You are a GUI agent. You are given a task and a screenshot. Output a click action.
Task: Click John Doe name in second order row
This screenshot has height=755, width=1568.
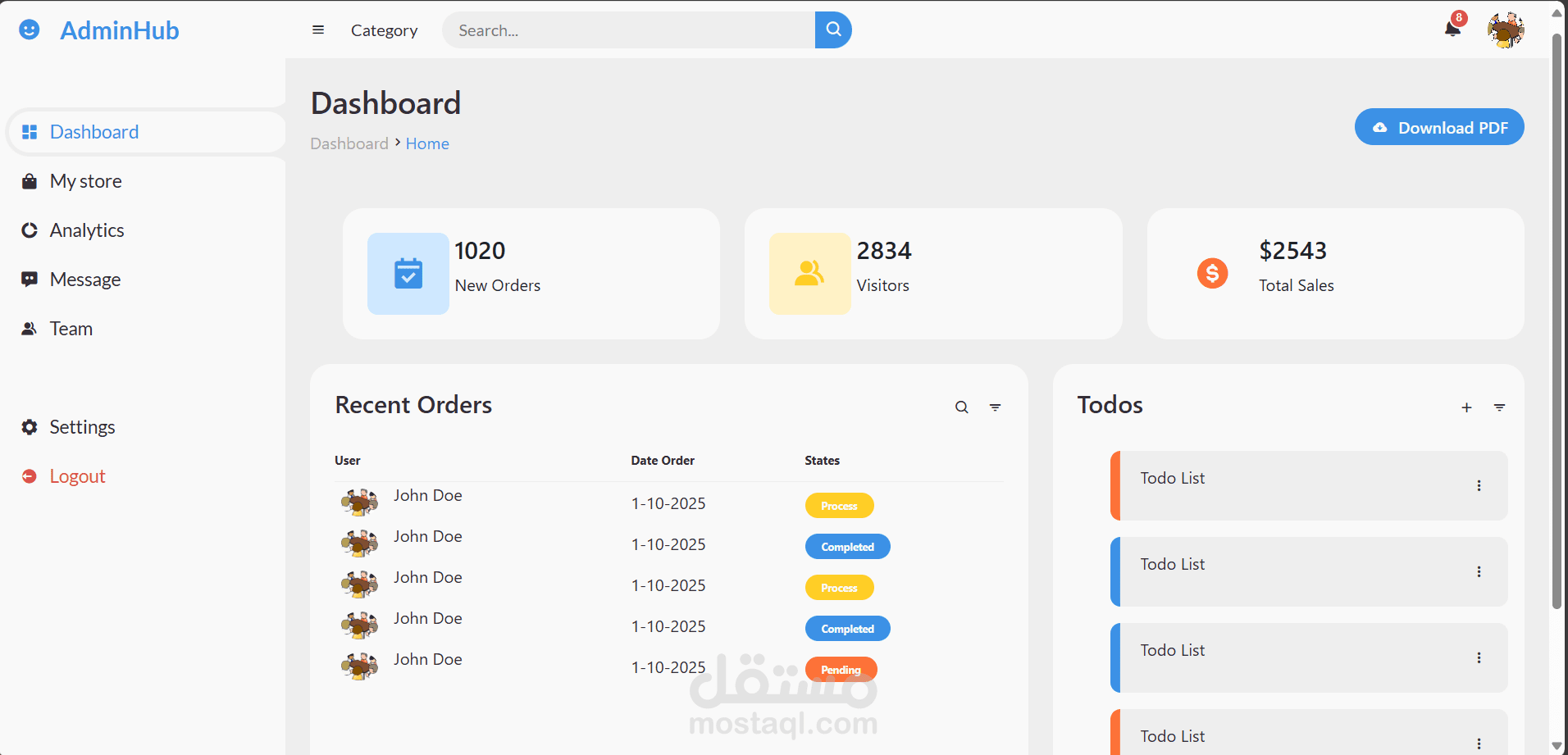pos(427,536)
